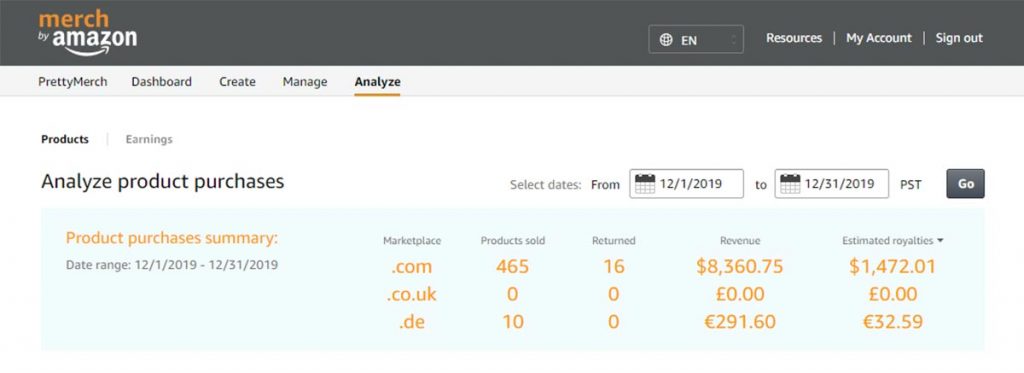
Task: Click the .com marketplace entry
Action: point(412,267)
